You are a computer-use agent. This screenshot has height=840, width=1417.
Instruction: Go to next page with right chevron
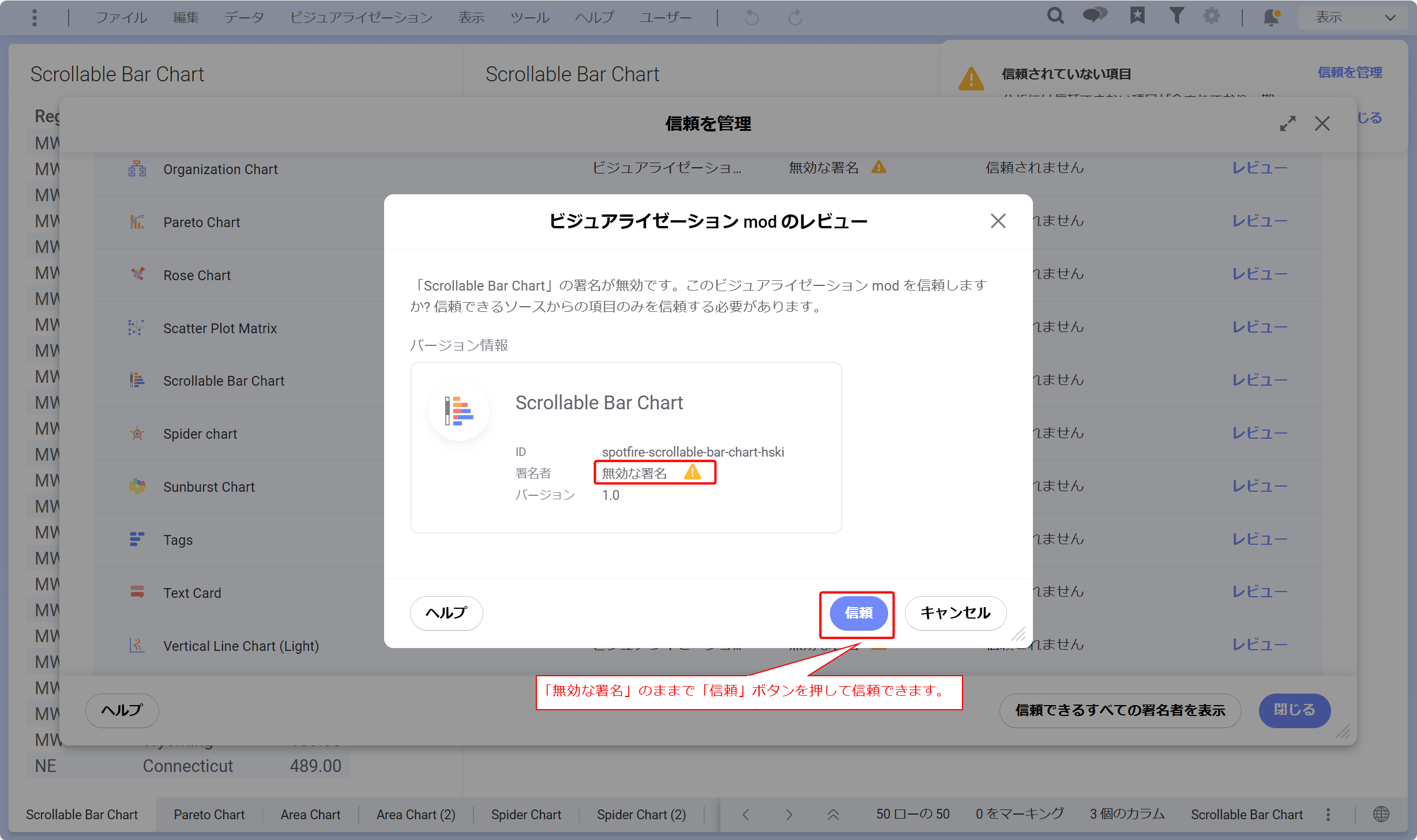point(789,815)
